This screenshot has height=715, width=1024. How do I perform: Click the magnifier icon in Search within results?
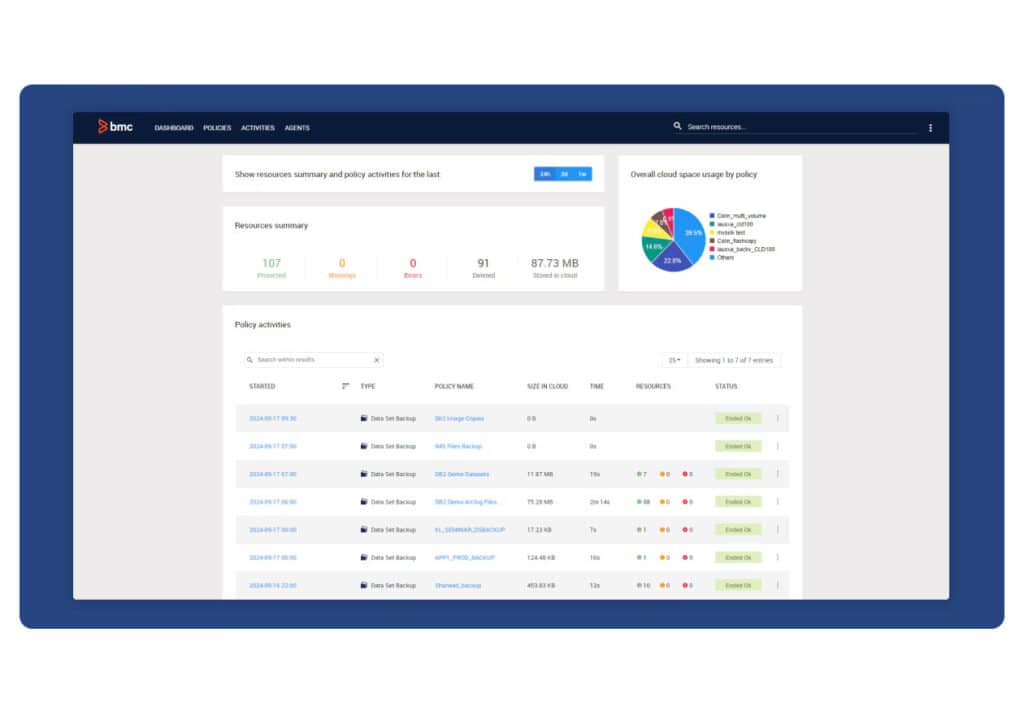249,360
